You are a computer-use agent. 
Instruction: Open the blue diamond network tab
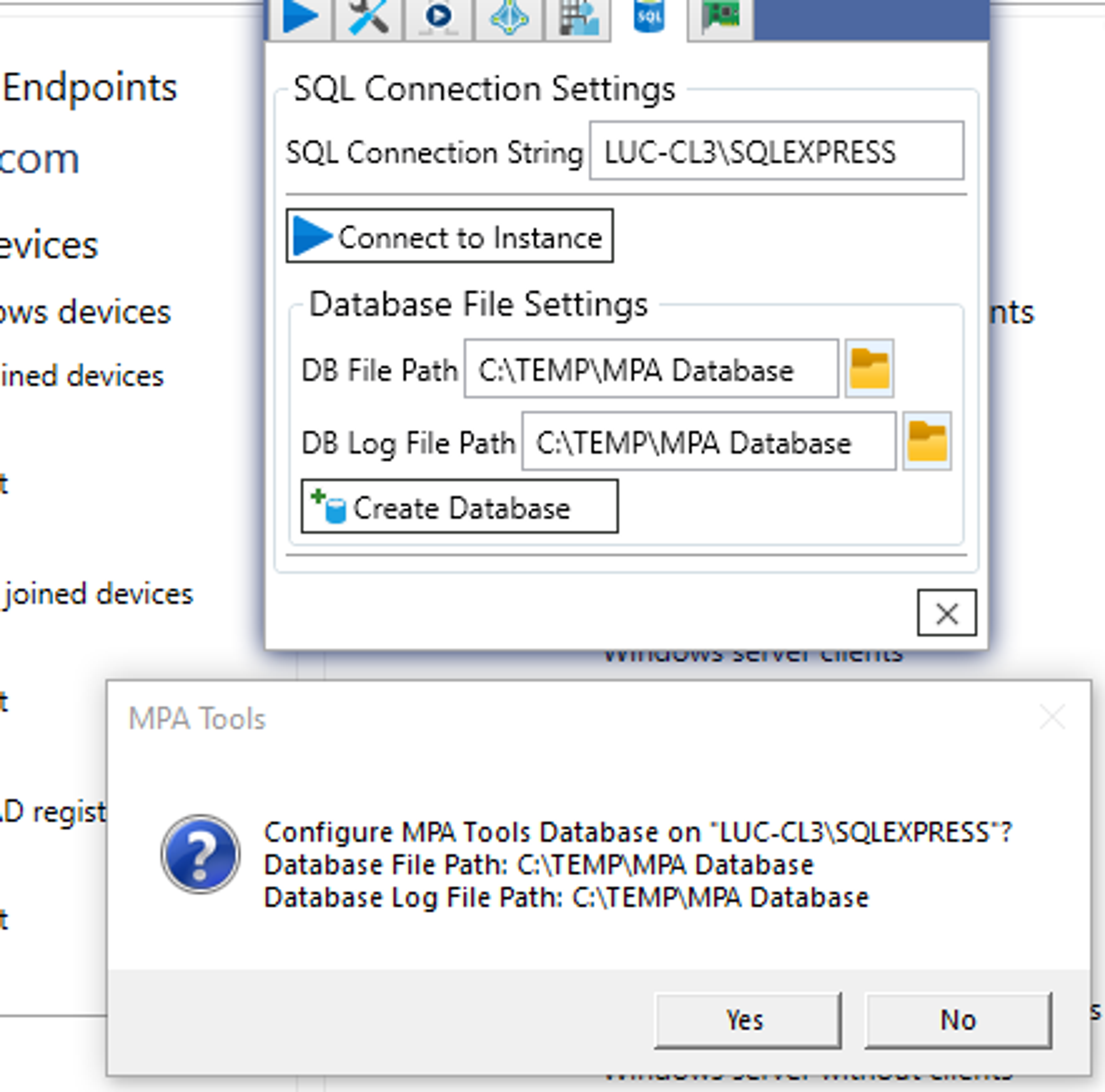coord(508,17)
